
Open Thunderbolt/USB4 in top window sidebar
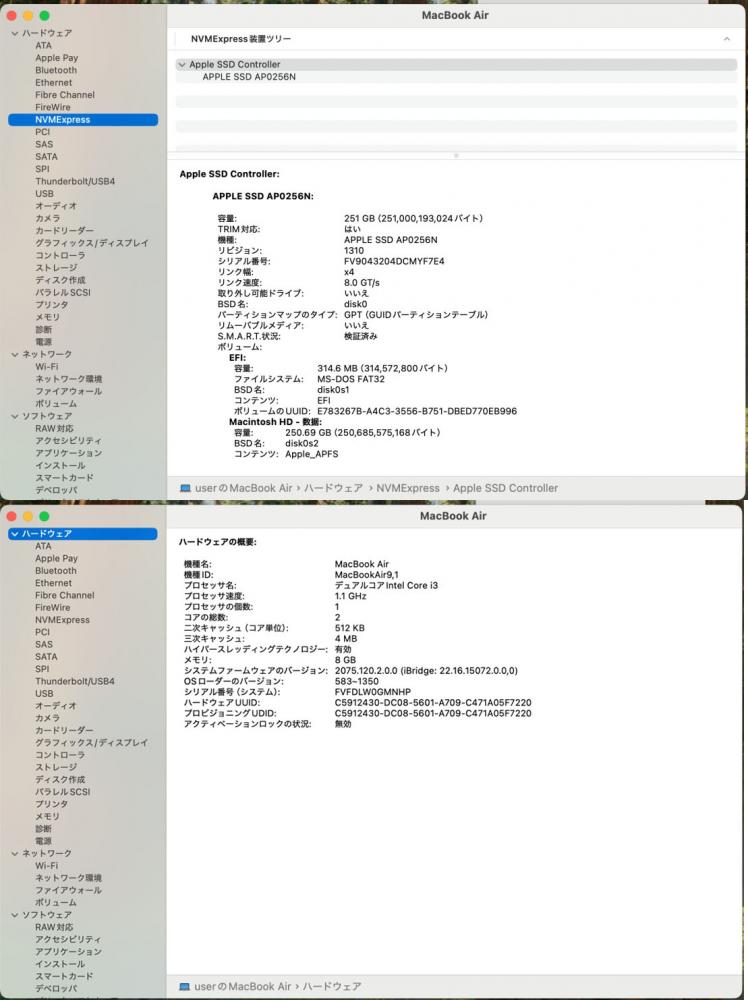tap(75, 182)
